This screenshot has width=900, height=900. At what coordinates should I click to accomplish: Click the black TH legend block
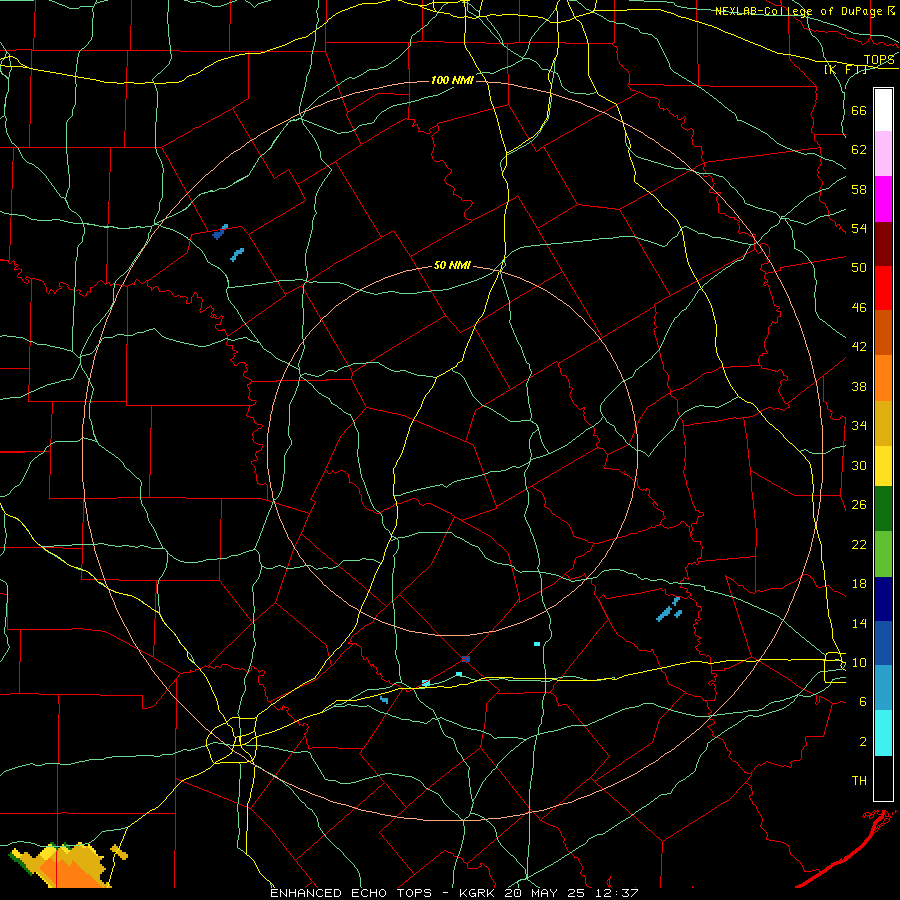coord(883,778)
